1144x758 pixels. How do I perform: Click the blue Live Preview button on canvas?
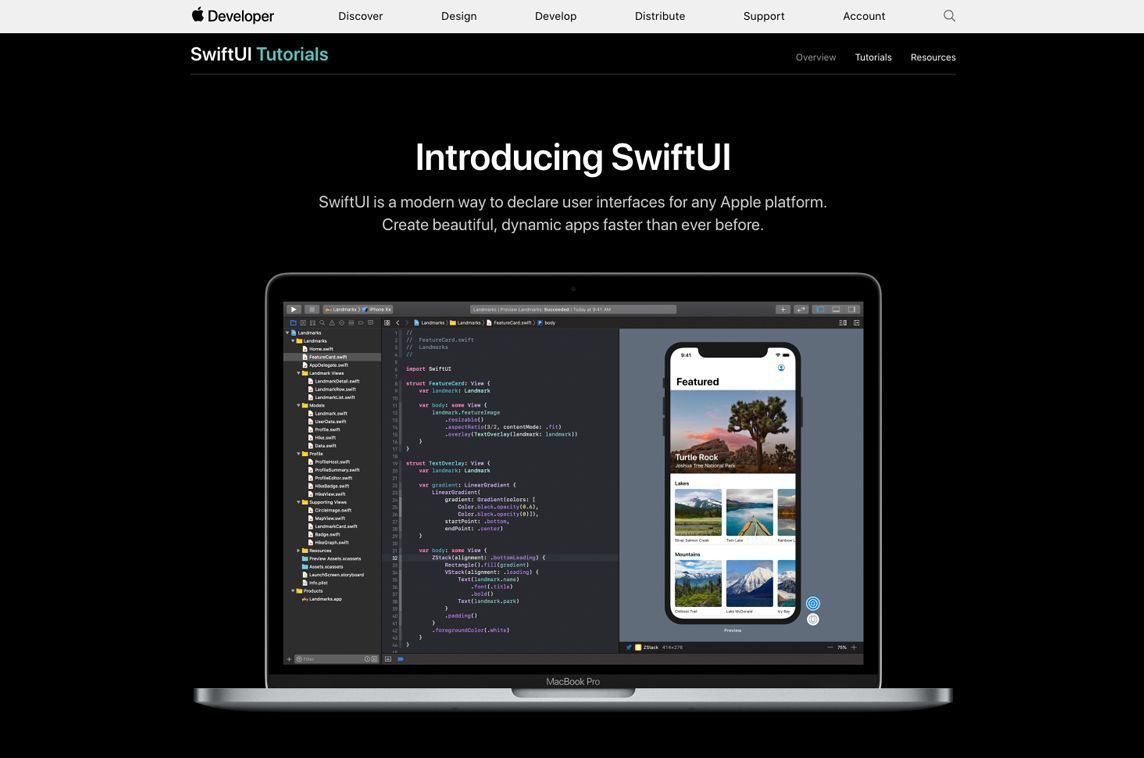pyautogui.click(x=813, y=603)
